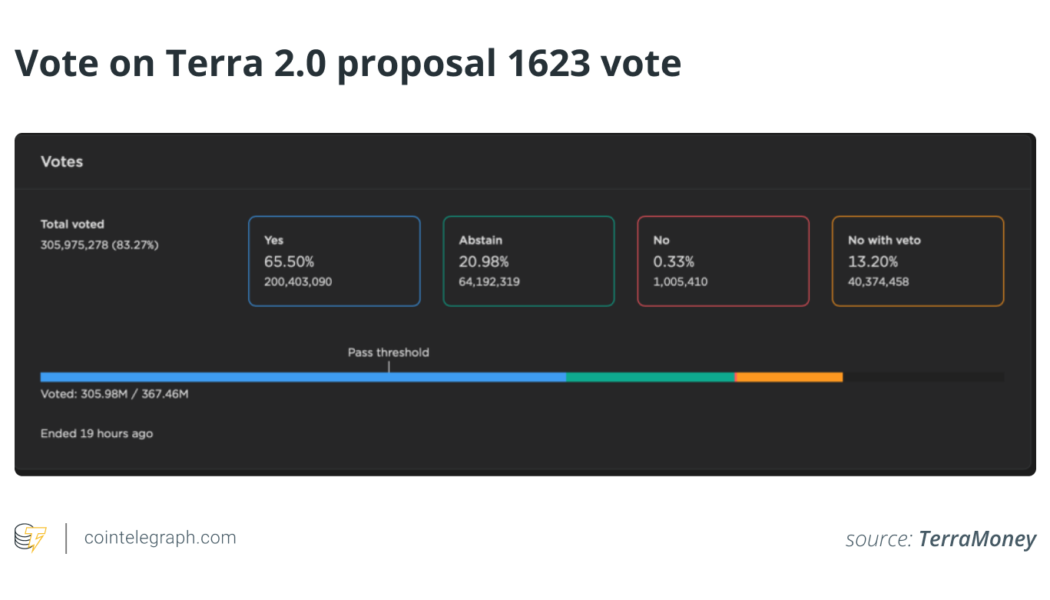Click the Cointelegraph logo icon

coord(31,537)
